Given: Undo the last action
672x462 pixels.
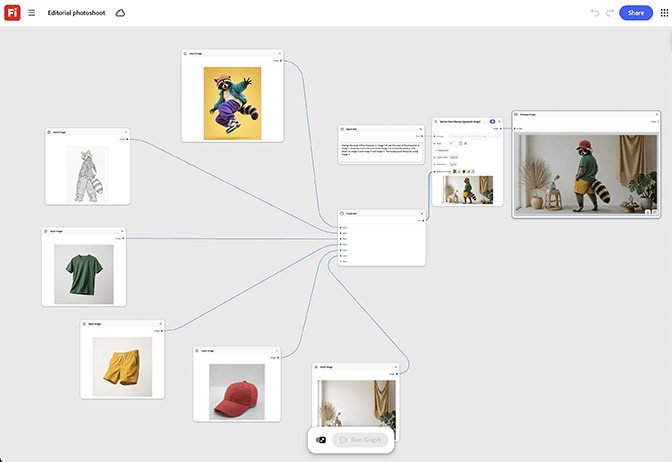Looking at the screenshot, I should tap(595, 13).
